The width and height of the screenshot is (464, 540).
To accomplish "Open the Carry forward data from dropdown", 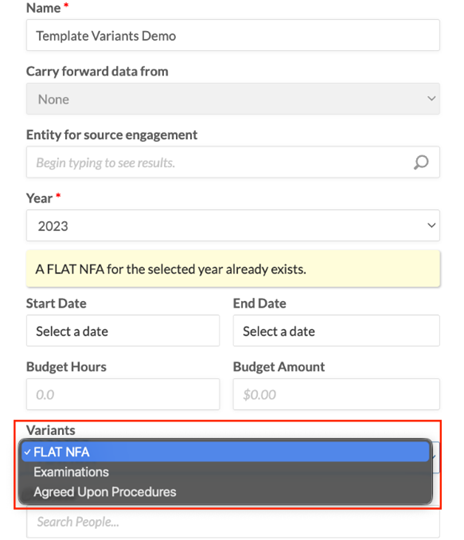I will coord(233,99).
